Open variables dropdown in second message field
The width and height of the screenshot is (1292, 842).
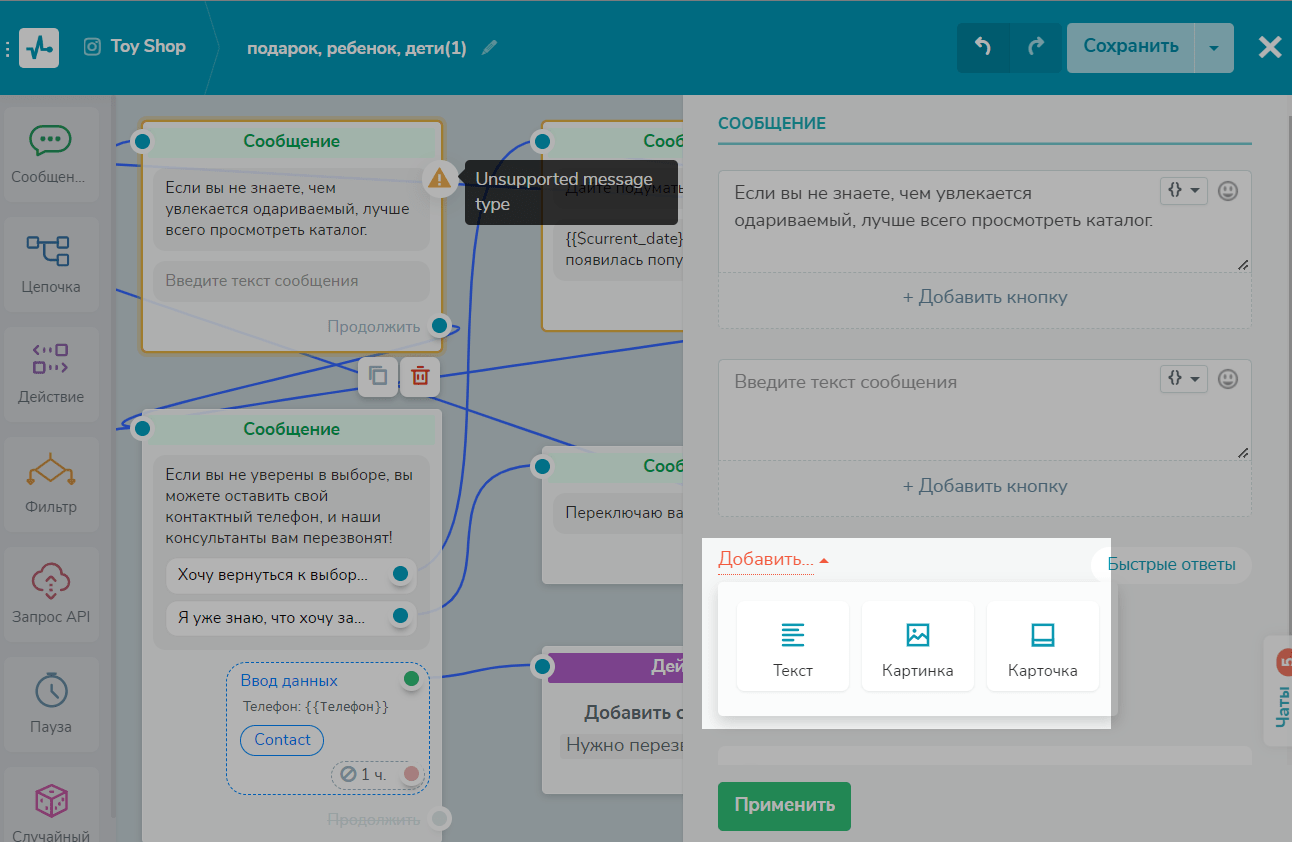click(x=1183, y=379)
